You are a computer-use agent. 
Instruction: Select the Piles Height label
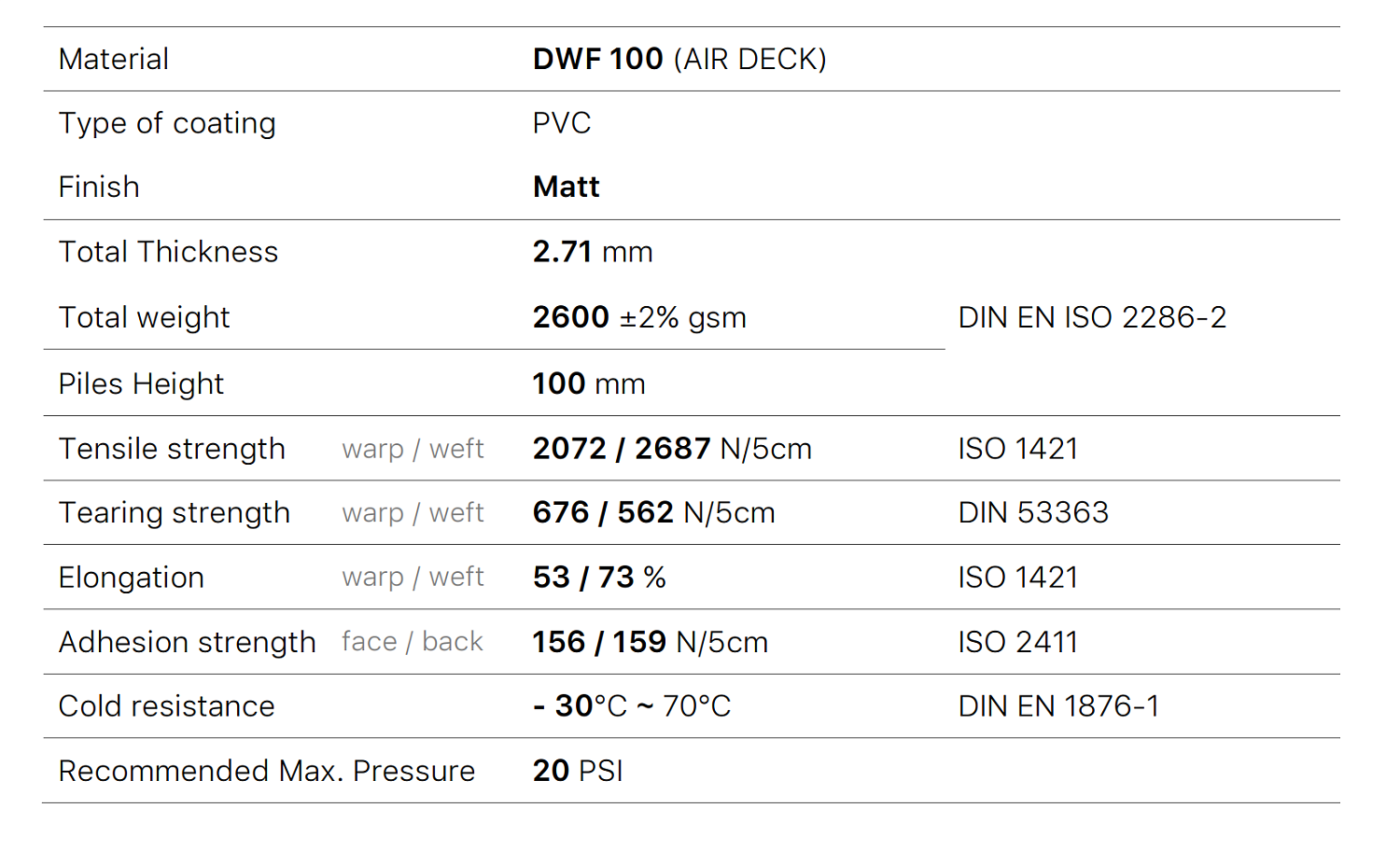tap(141, 383)
